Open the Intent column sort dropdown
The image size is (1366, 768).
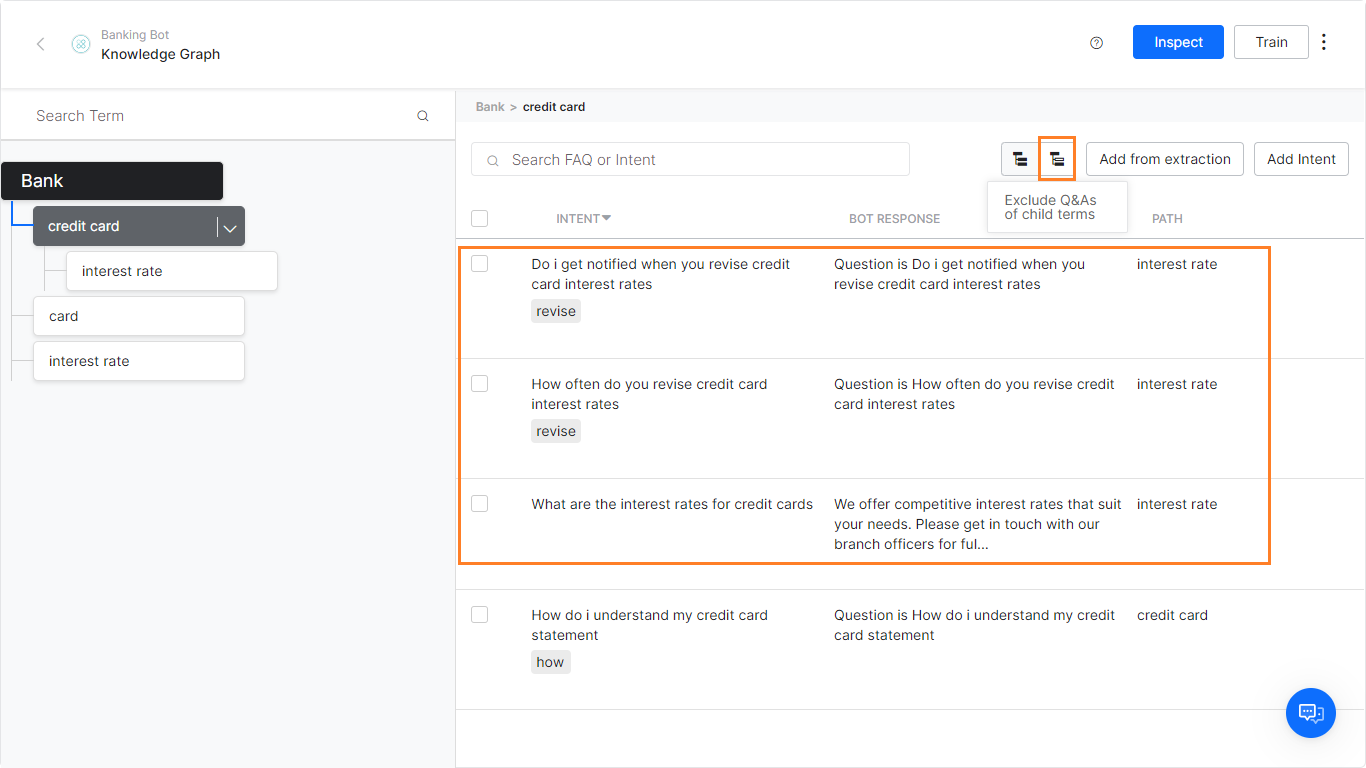pyautogui.click(x=608, y=218)
